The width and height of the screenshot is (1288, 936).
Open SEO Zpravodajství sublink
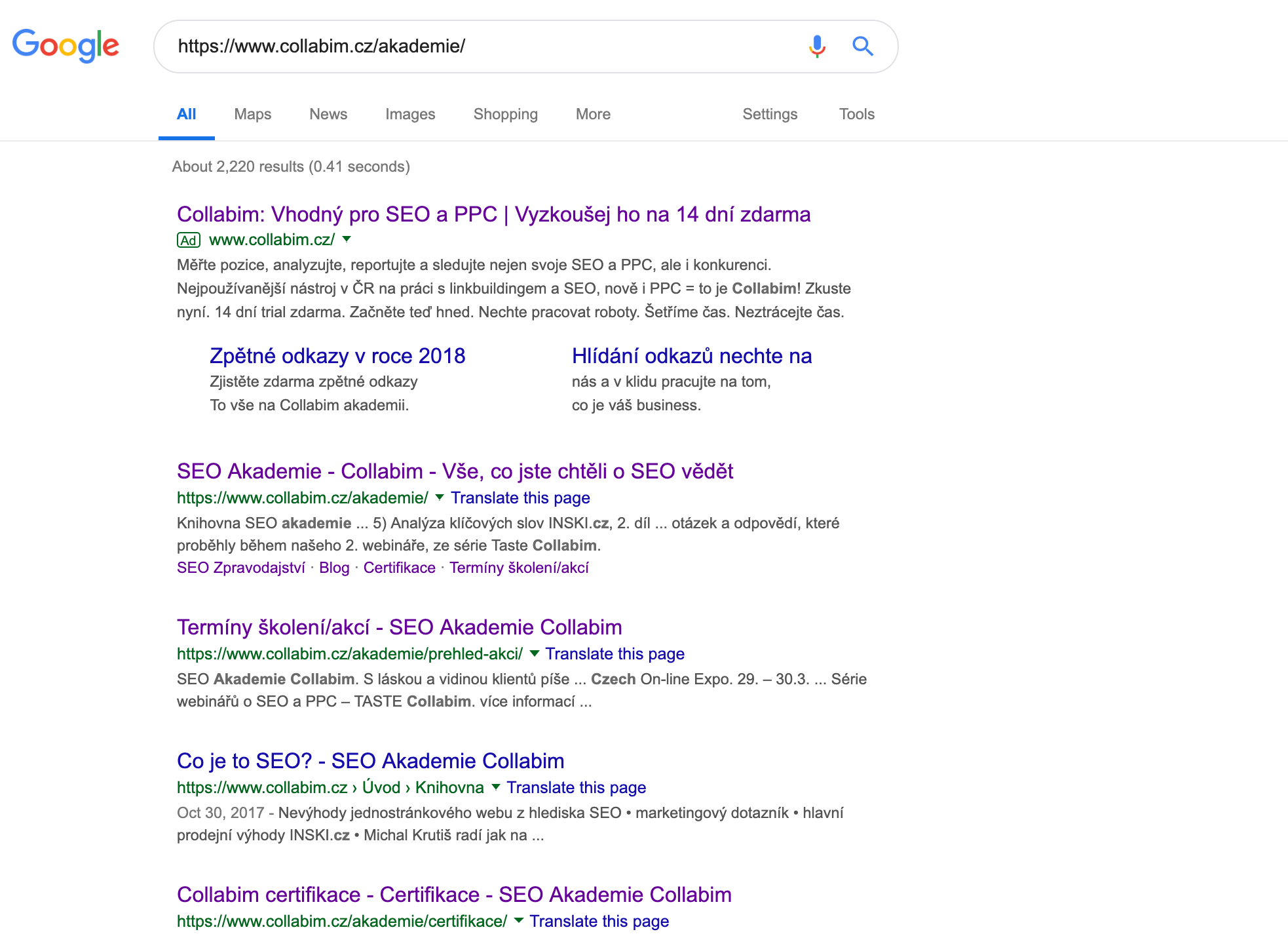click(x=241, y=568)
